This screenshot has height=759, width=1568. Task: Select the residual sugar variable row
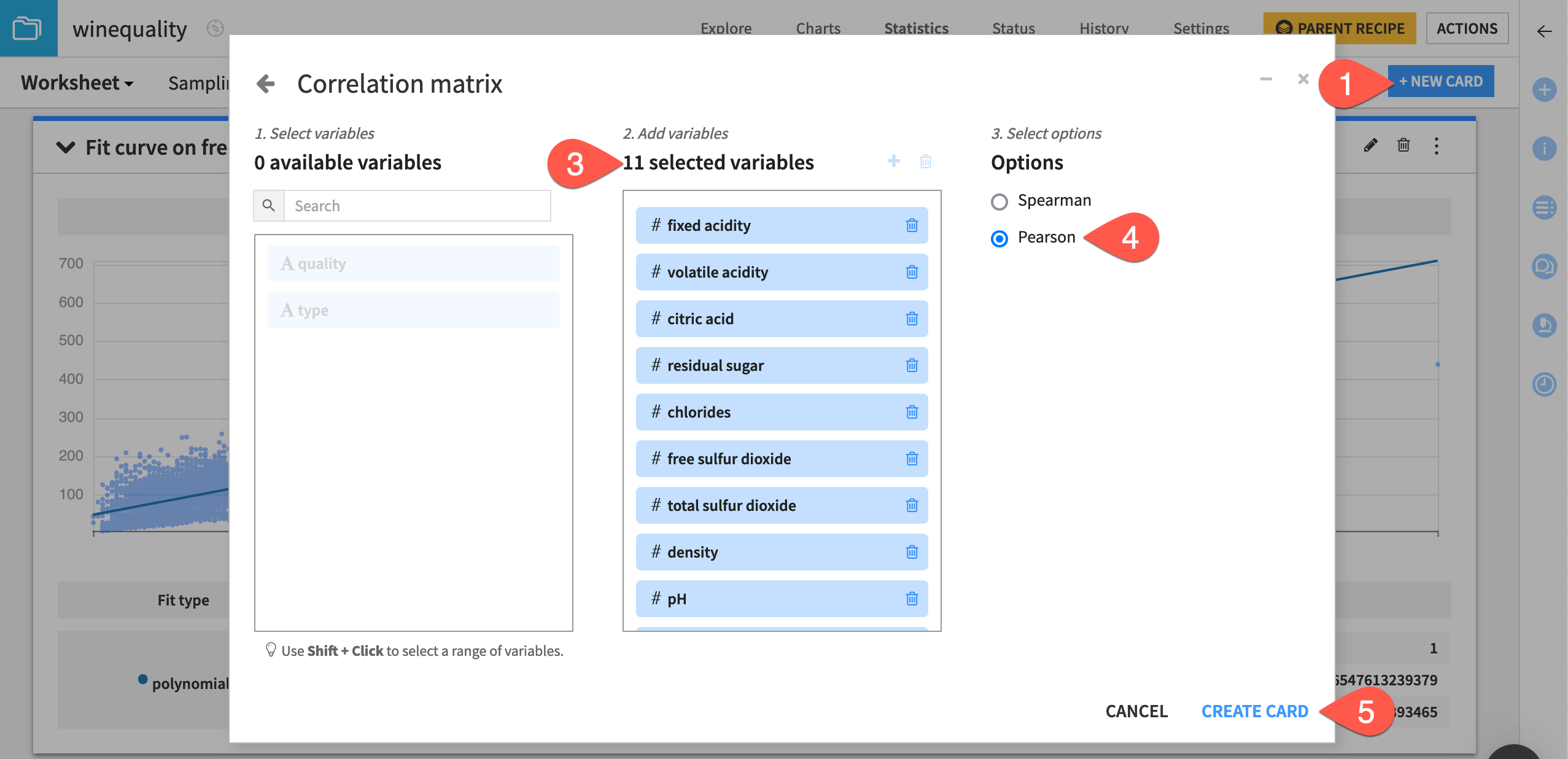coord(782,365)
